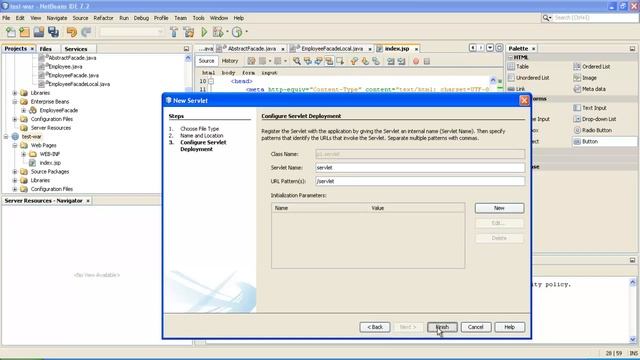640x360 pixels.
Task: Click the Profile Project toolbar icon
Action: point(237,32)
